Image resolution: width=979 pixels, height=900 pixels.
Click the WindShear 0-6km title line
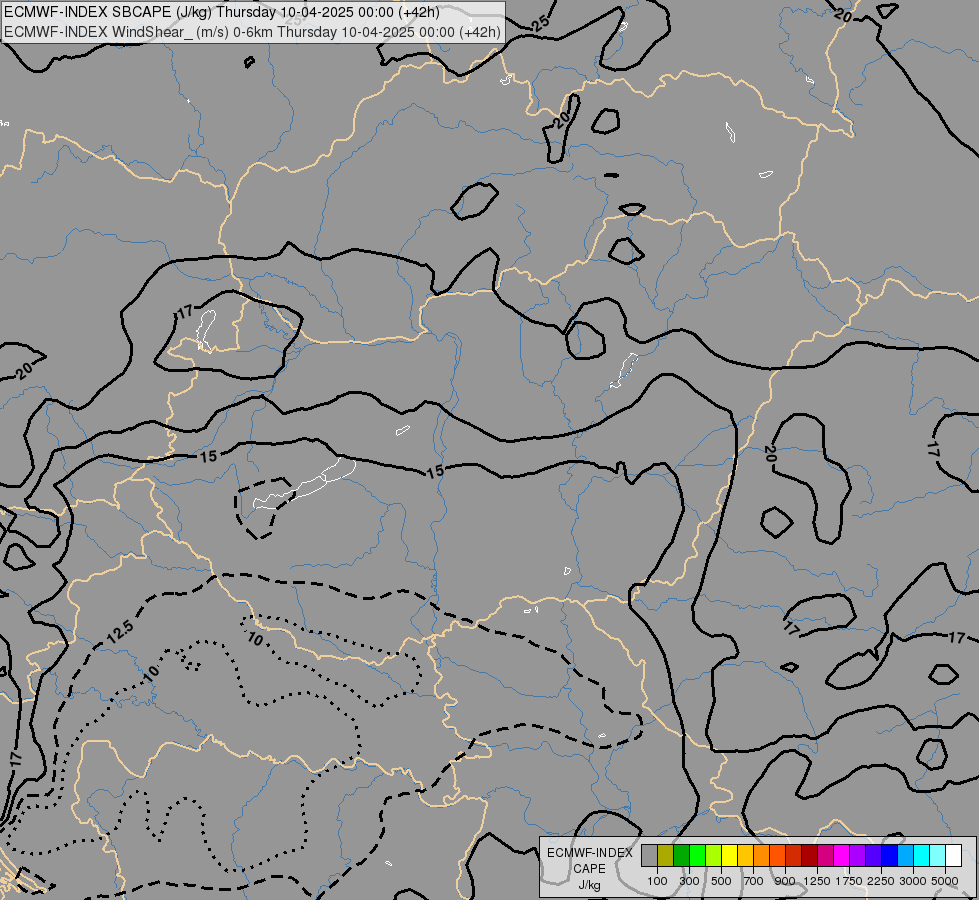point(252,32)
